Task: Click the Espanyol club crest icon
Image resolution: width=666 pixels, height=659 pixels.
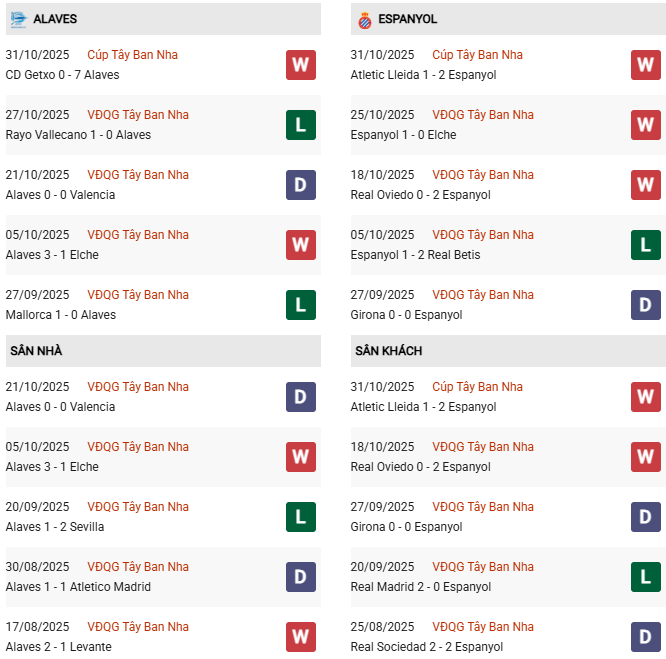Action: coord(364,19)
